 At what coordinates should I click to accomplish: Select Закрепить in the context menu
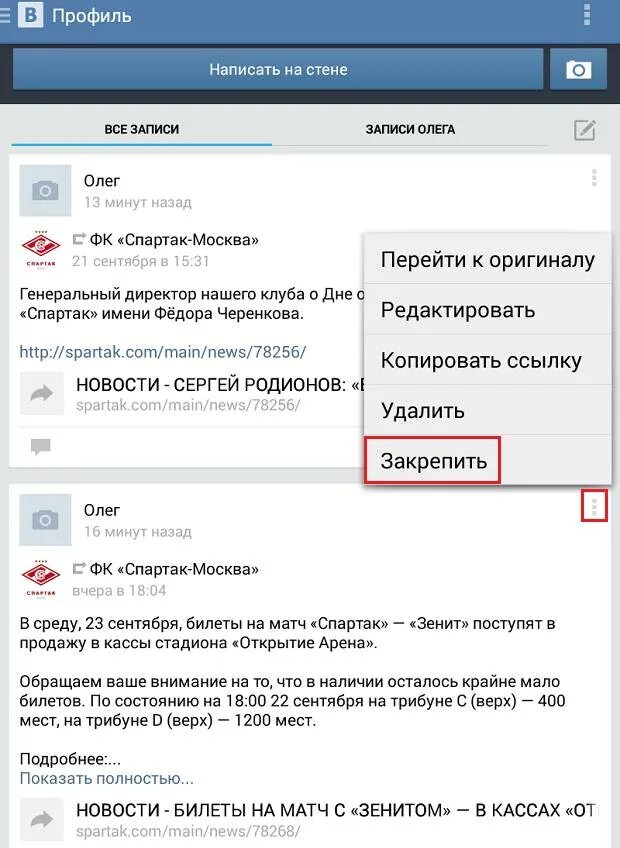click(x=433, y=461)
